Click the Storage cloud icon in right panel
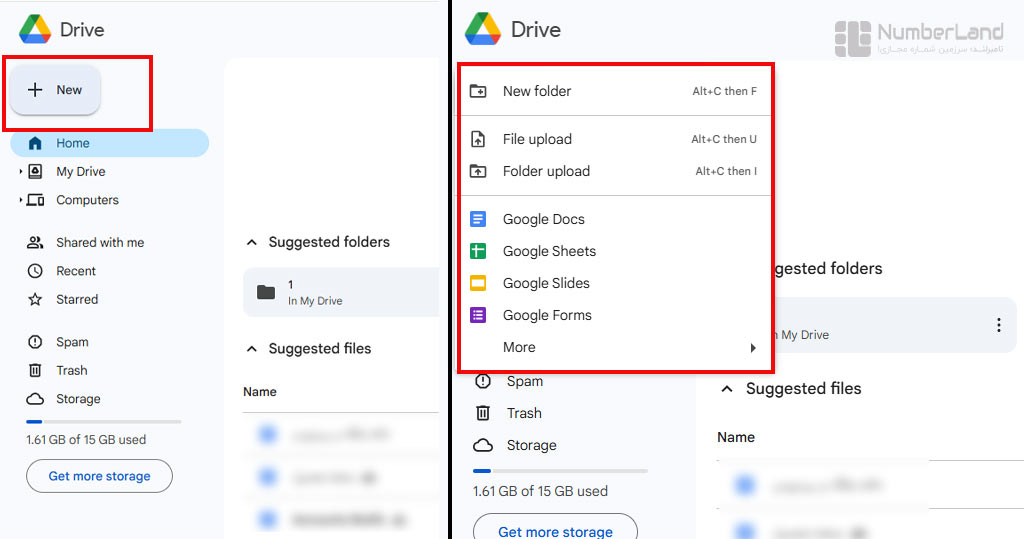Image resolution: width=1024 pixels, height=539 pixels. [x=483, y=446]
